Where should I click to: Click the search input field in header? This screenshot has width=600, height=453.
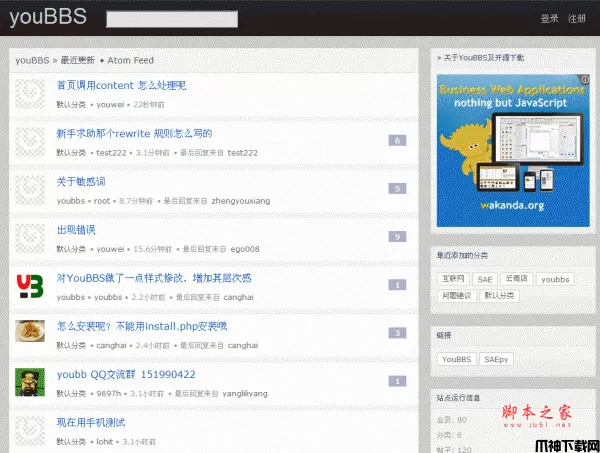pos(172,18)
